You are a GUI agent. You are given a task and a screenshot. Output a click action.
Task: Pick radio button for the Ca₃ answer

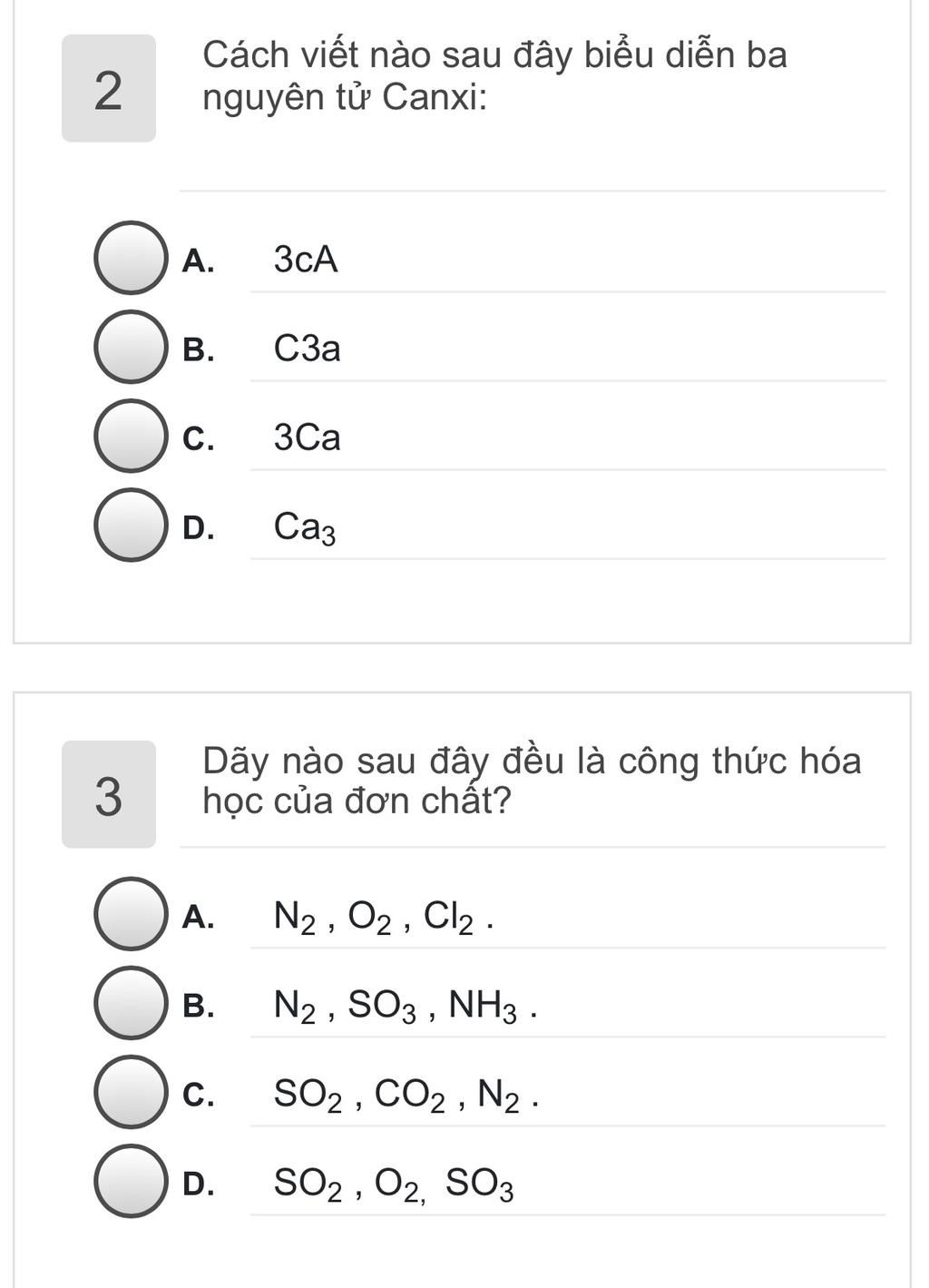131,525
